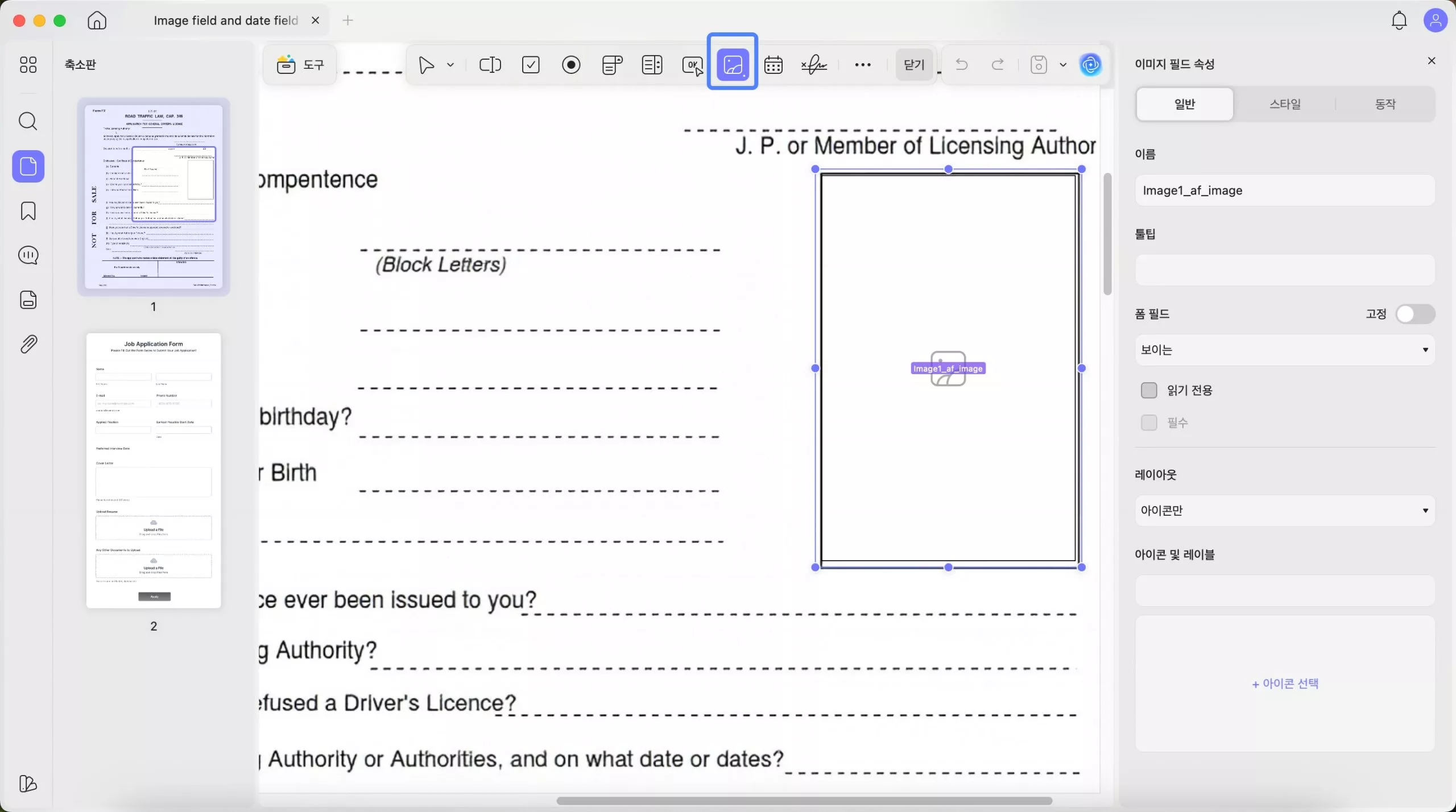Select the signature field tool
Viewport: 1456px width, 812px height.
pos(814,65)
